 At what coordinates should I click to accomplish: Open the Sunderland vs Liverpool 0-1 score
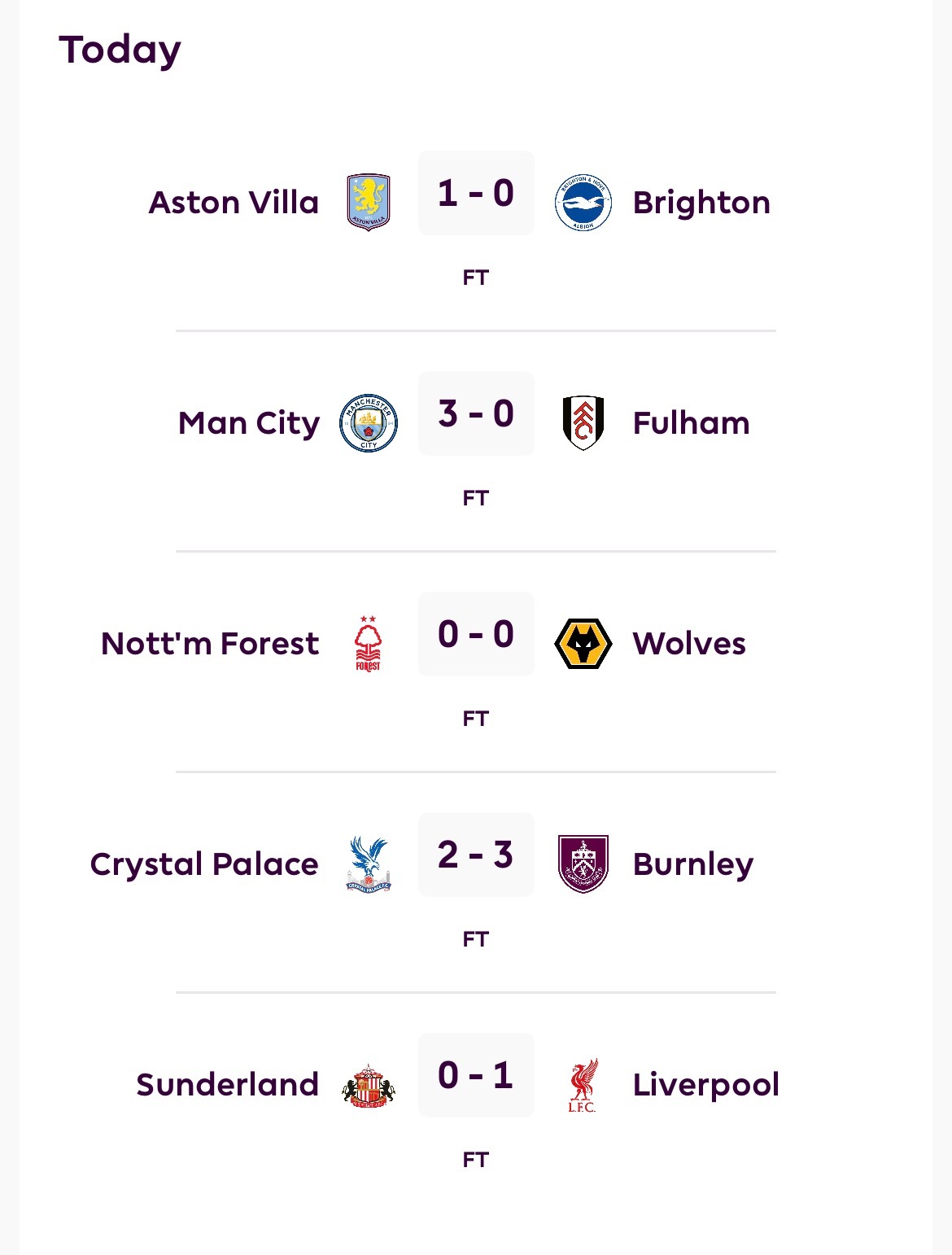click(x=476, y=1076)
